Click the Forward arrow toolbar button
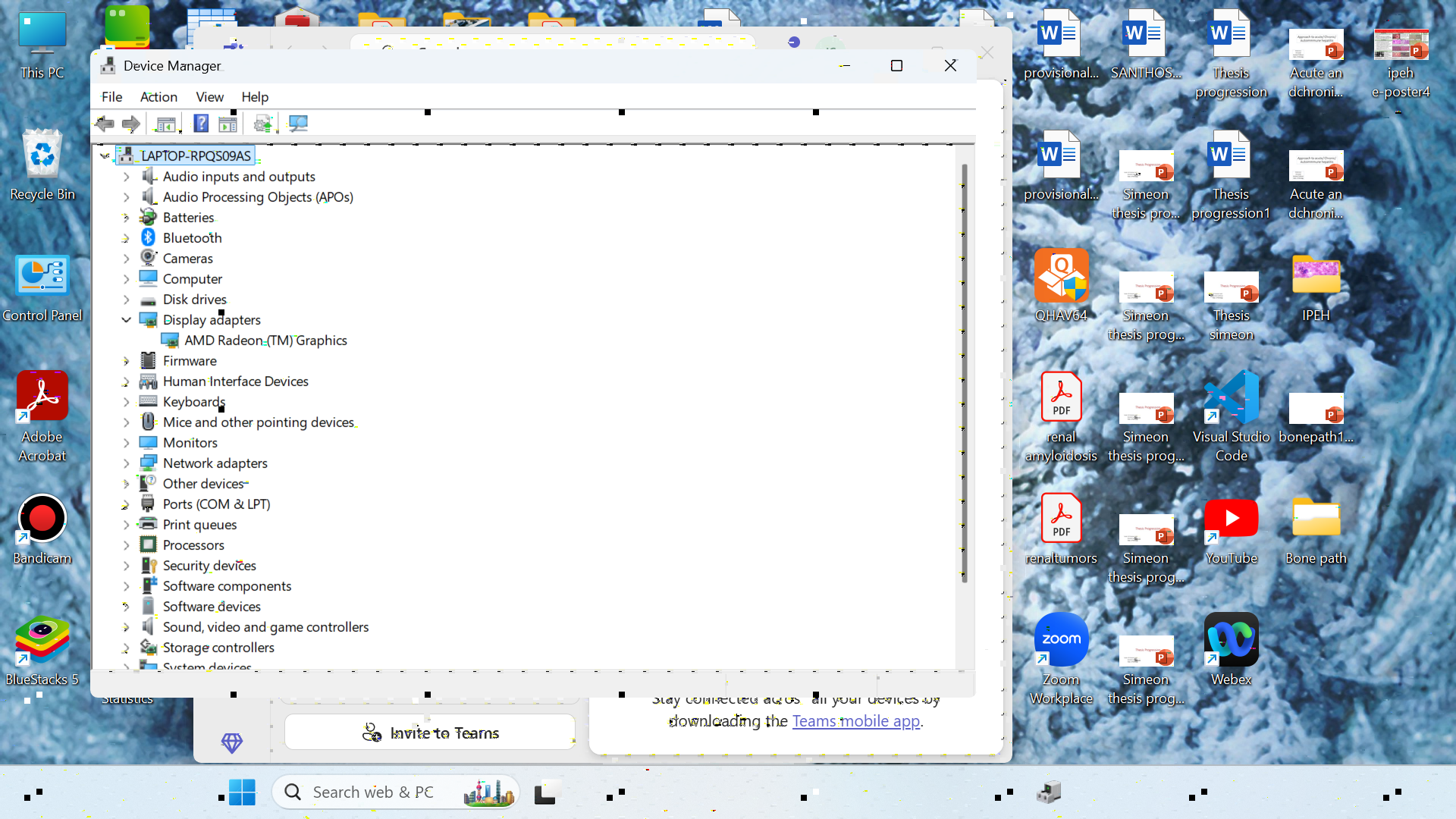1456x819 pixels. tap(131, 124)
